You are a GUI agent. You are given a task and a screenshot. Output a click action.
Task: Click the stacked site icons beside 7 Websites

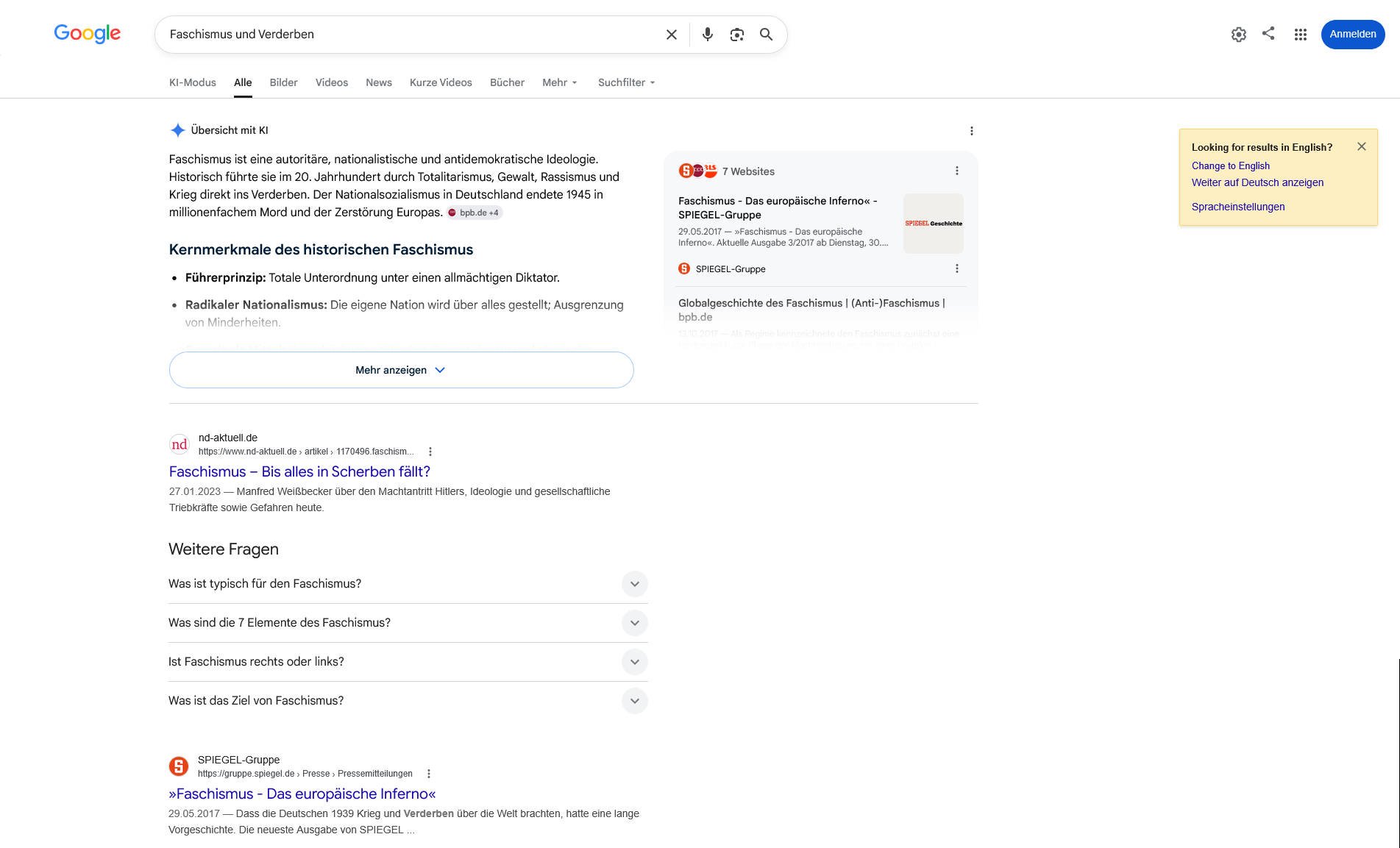697,171
